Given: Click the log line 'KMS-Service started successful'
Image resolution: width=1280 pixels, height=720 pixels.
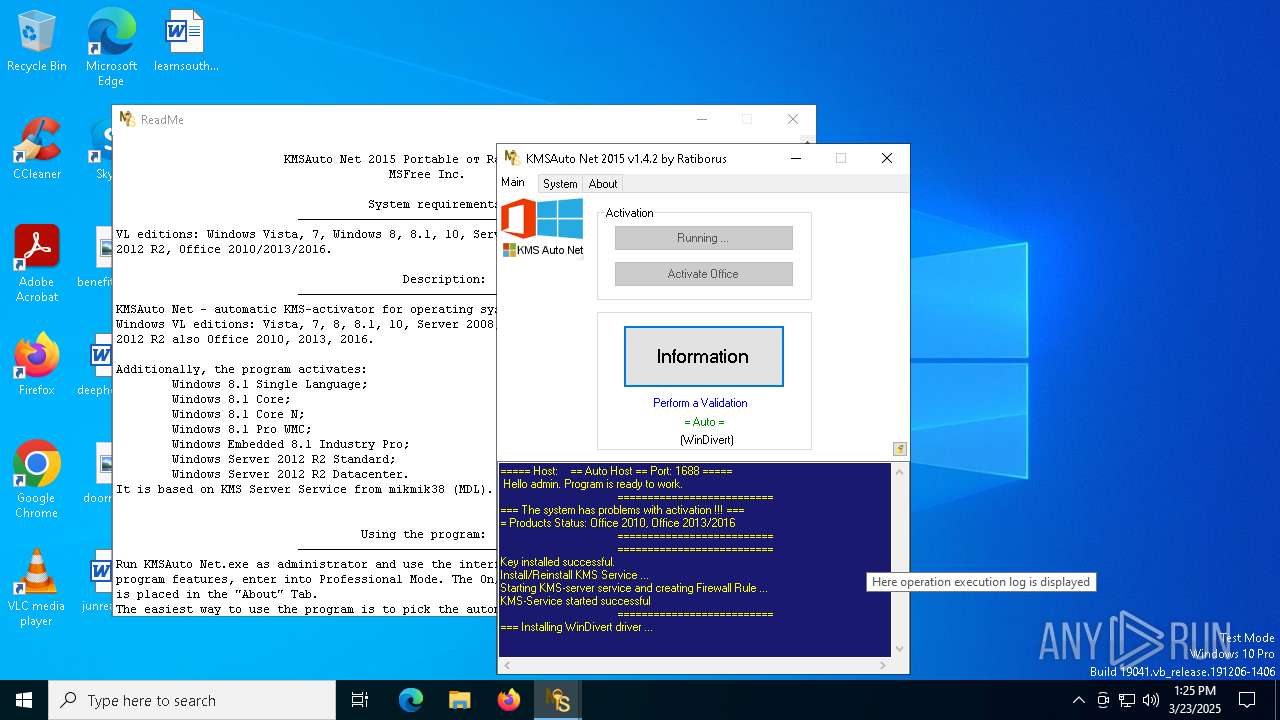Looking at the screenshot, I should [575, 601].
